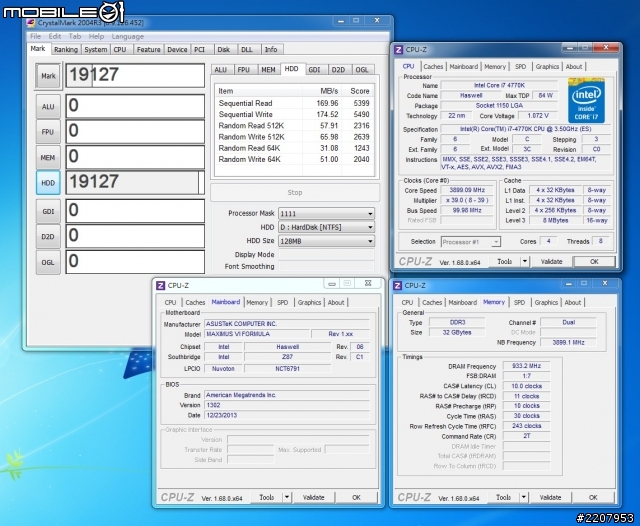The height and width of the screenshot is (526, 640).
Task: Open Mainboard tab in CPU-Z Memory window
Action: tap(462, 302)
